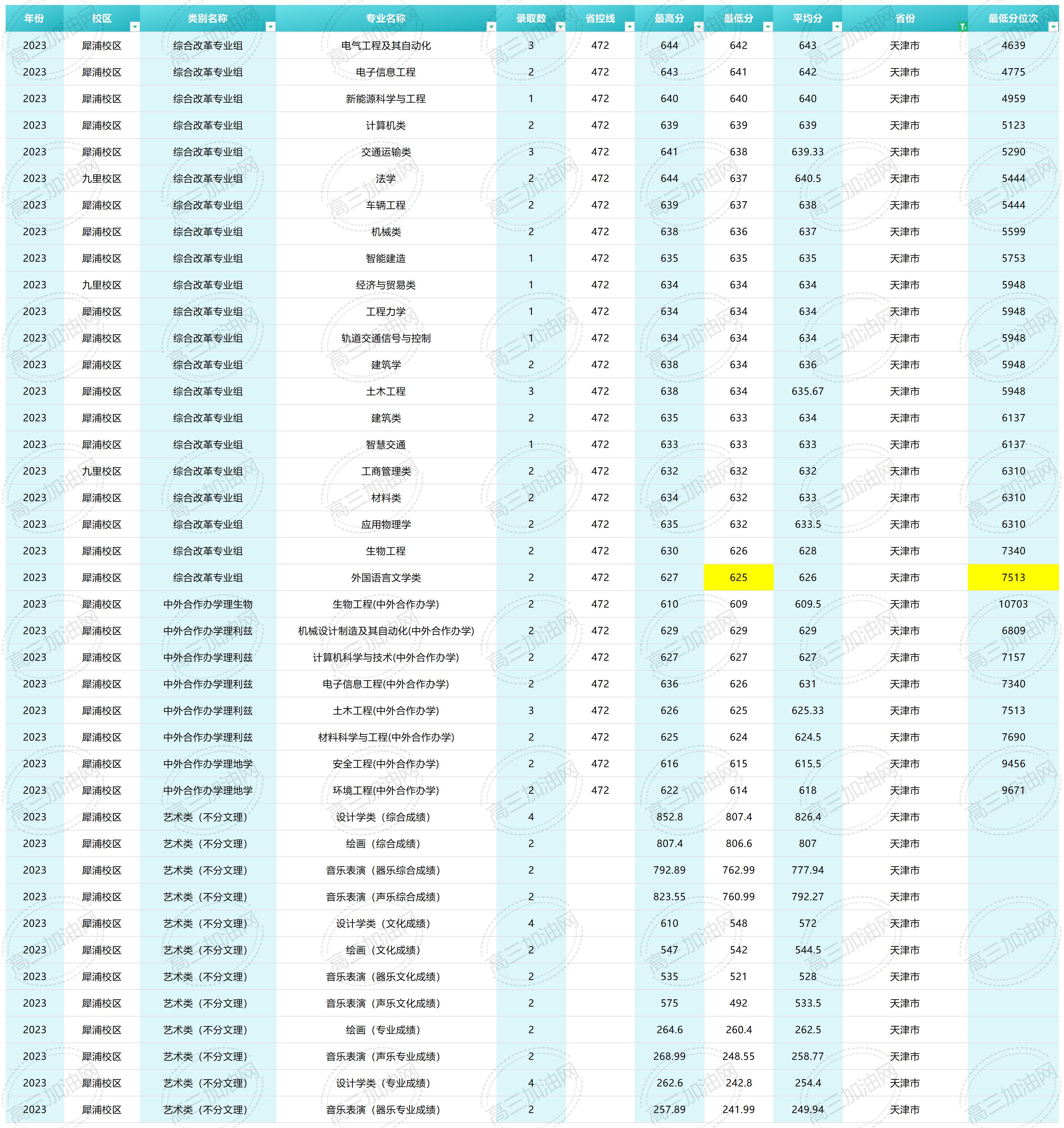Select the 绘画（综合成绩） major cell
1064x1128 pixels.
[386, 844]
